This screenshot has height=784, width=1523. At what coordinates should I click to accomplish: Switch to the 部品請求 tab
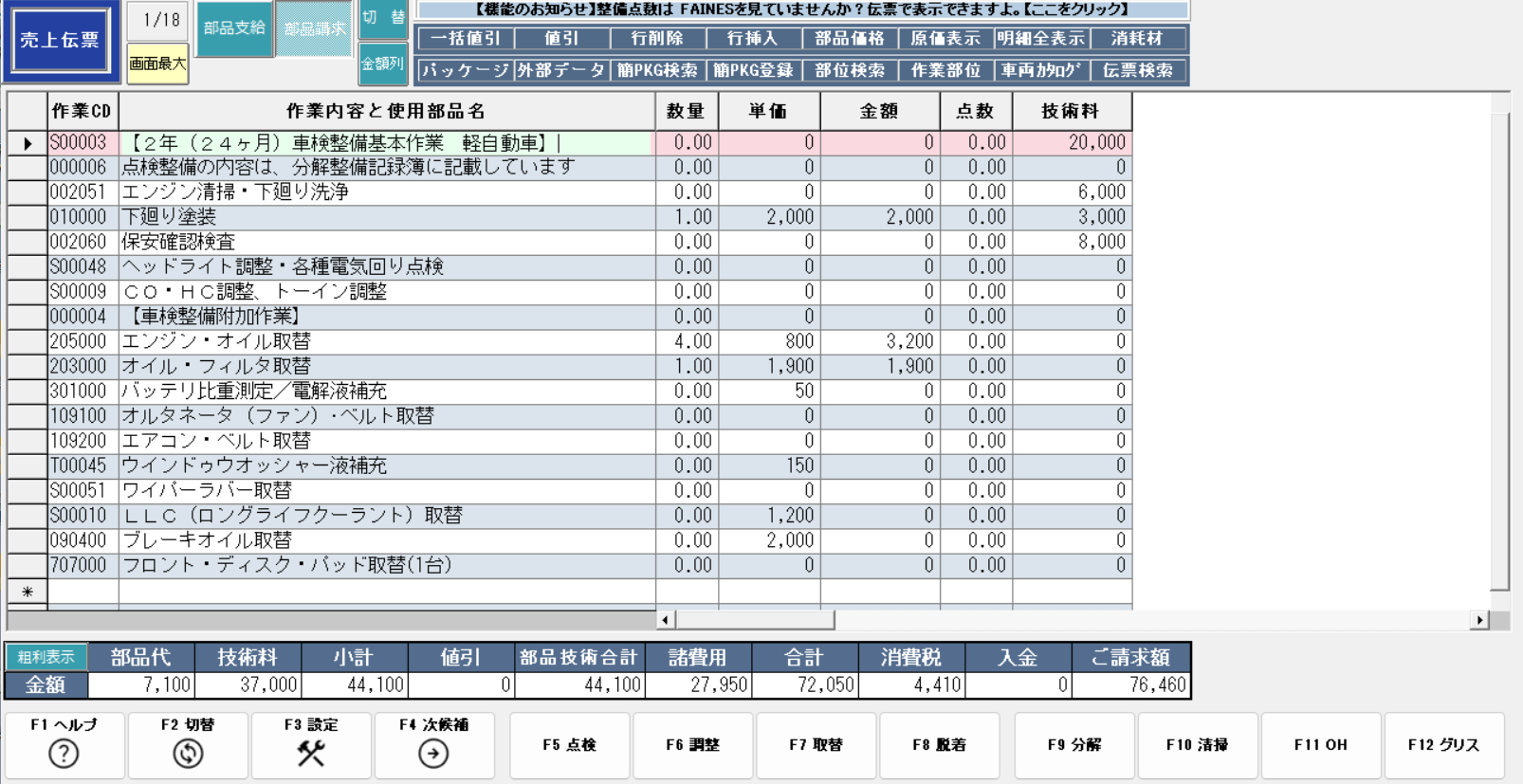[315, 28]
